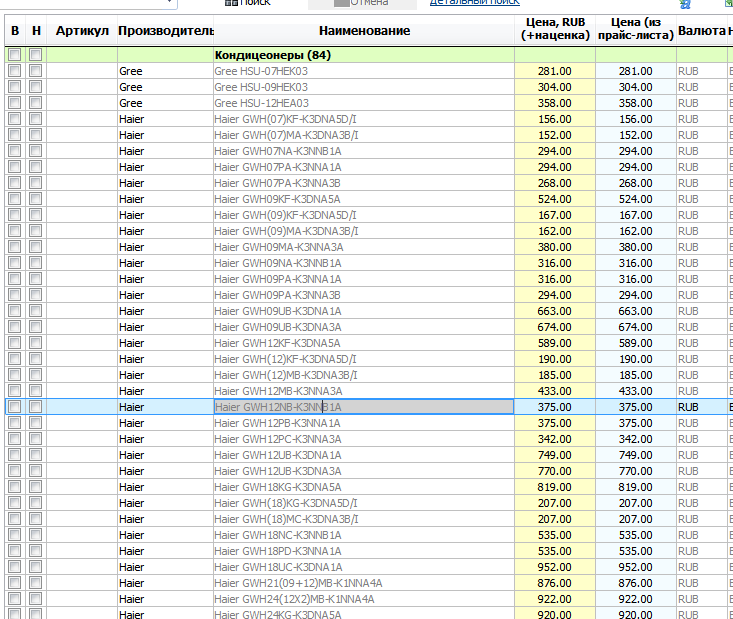Select the Haier GWH12MB-K3NNA3A name cell
This screenshot has width=733, height=619.
(x=364, y=390)
